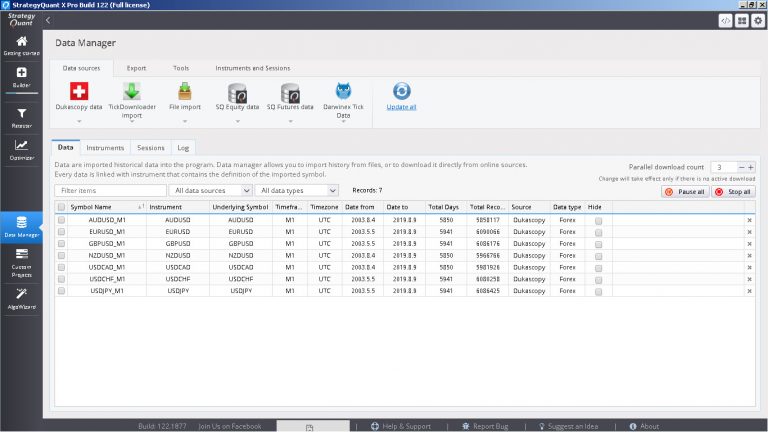The image size is (768, 432).
Task: Click the Filter items input field
Action: pyautogui.click(x=109, y=190)
